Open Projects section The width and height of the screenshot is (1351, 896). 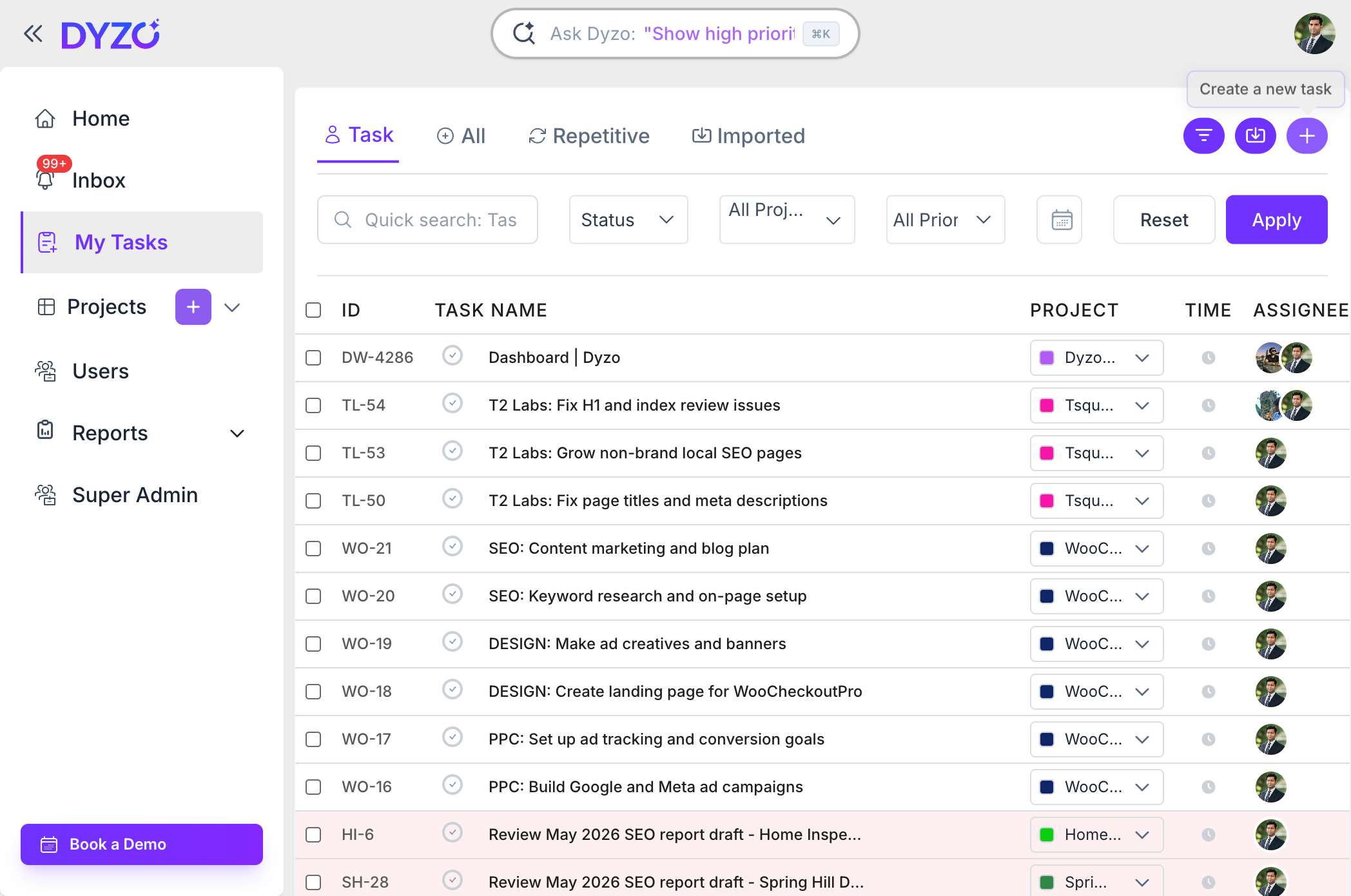106,307
